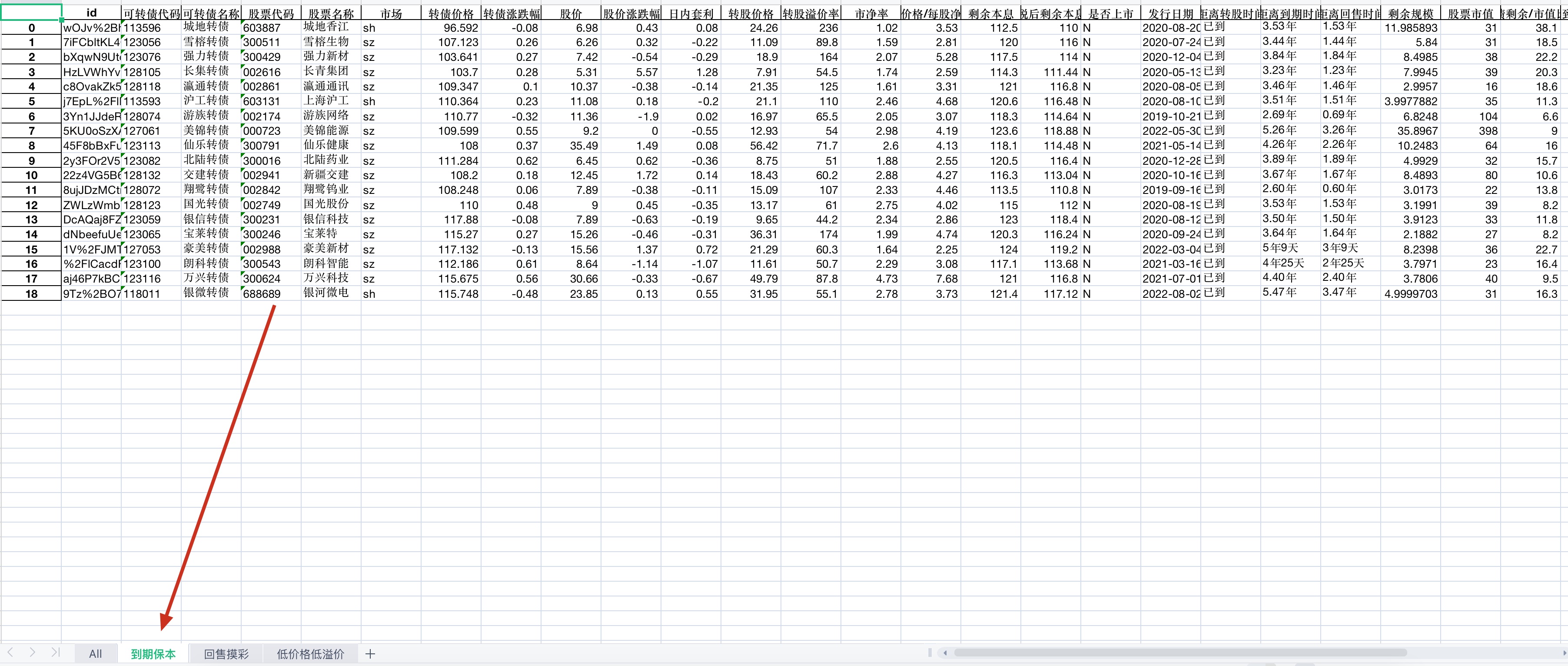
Task: Select the id column header cell
Action: [91, 13]
